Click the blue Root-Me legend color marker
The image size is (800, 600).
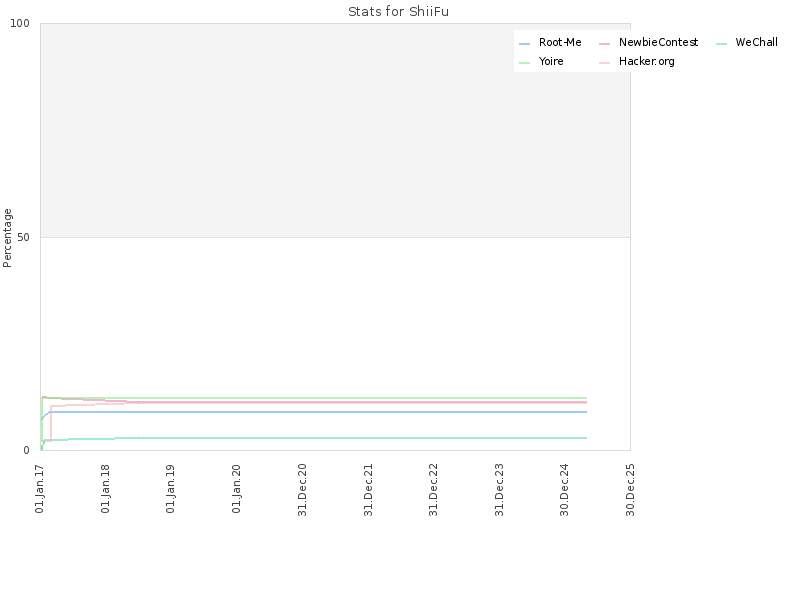tap(524, 44)
